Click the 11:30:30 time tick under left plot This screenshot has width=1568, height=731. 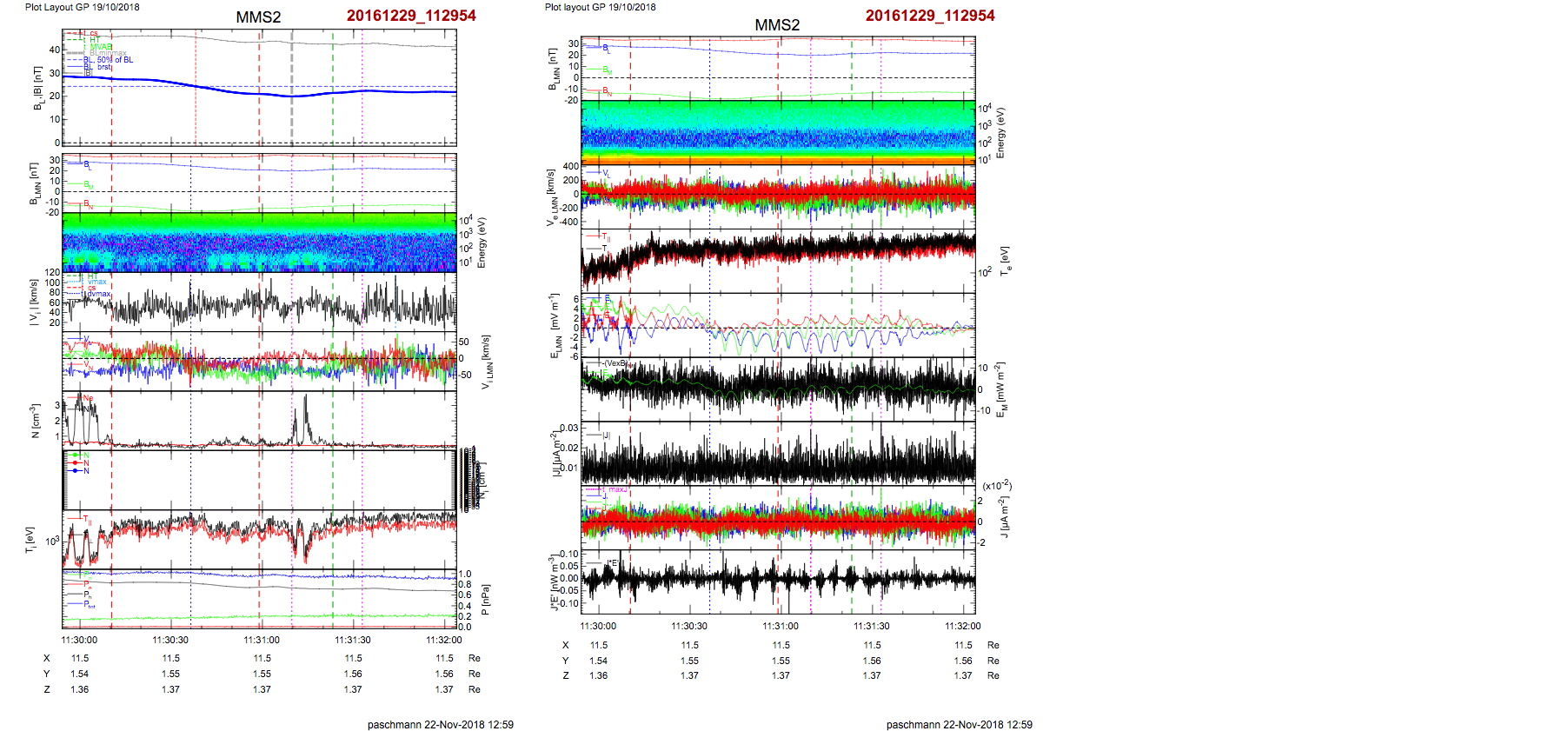pos(171,640)
